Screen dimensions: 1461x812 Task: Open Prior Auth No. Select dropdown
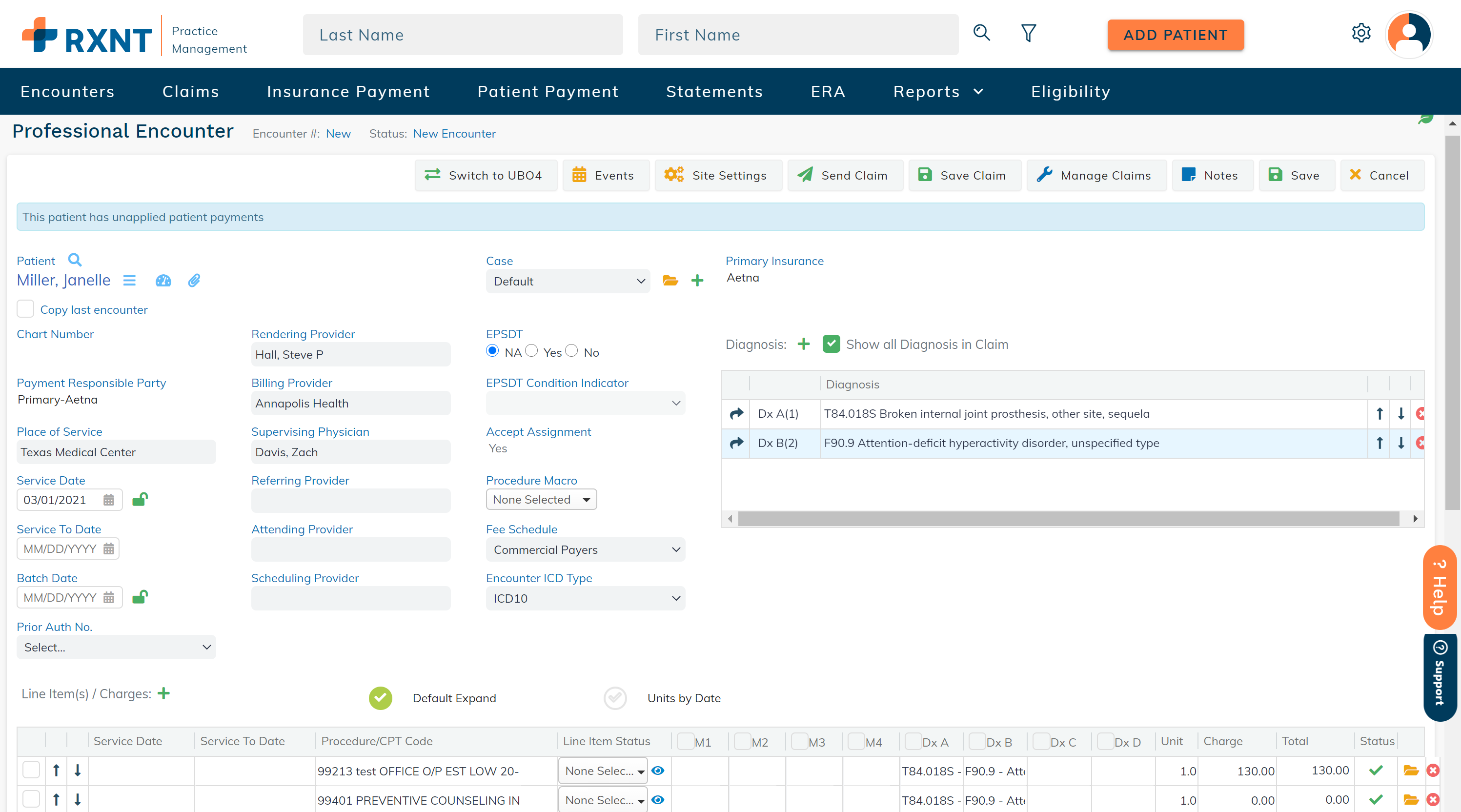click(116, 647)
